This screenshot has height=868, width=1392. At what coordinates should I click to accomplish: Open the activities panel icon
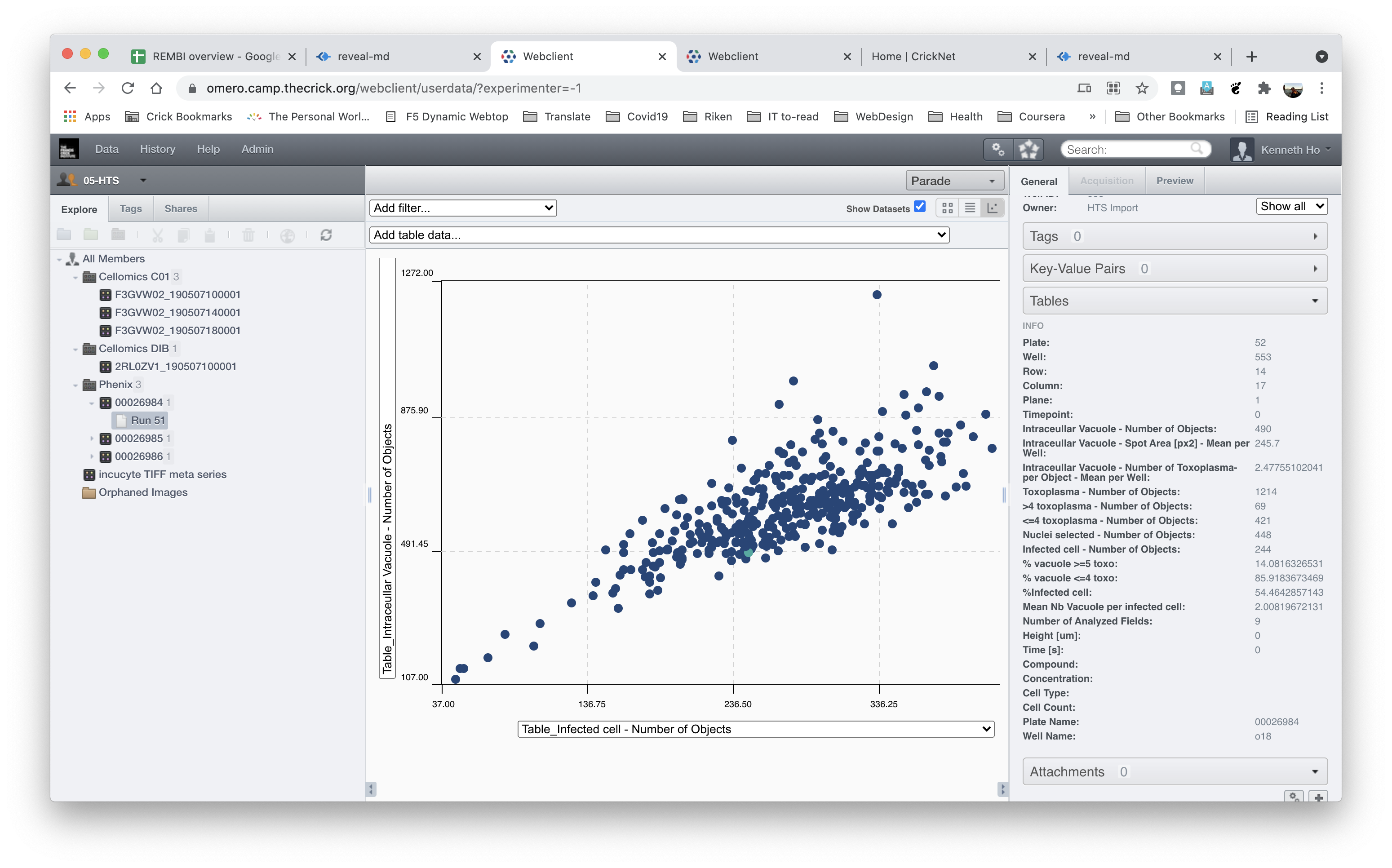pyautogui.click(x=1028, y=149)
